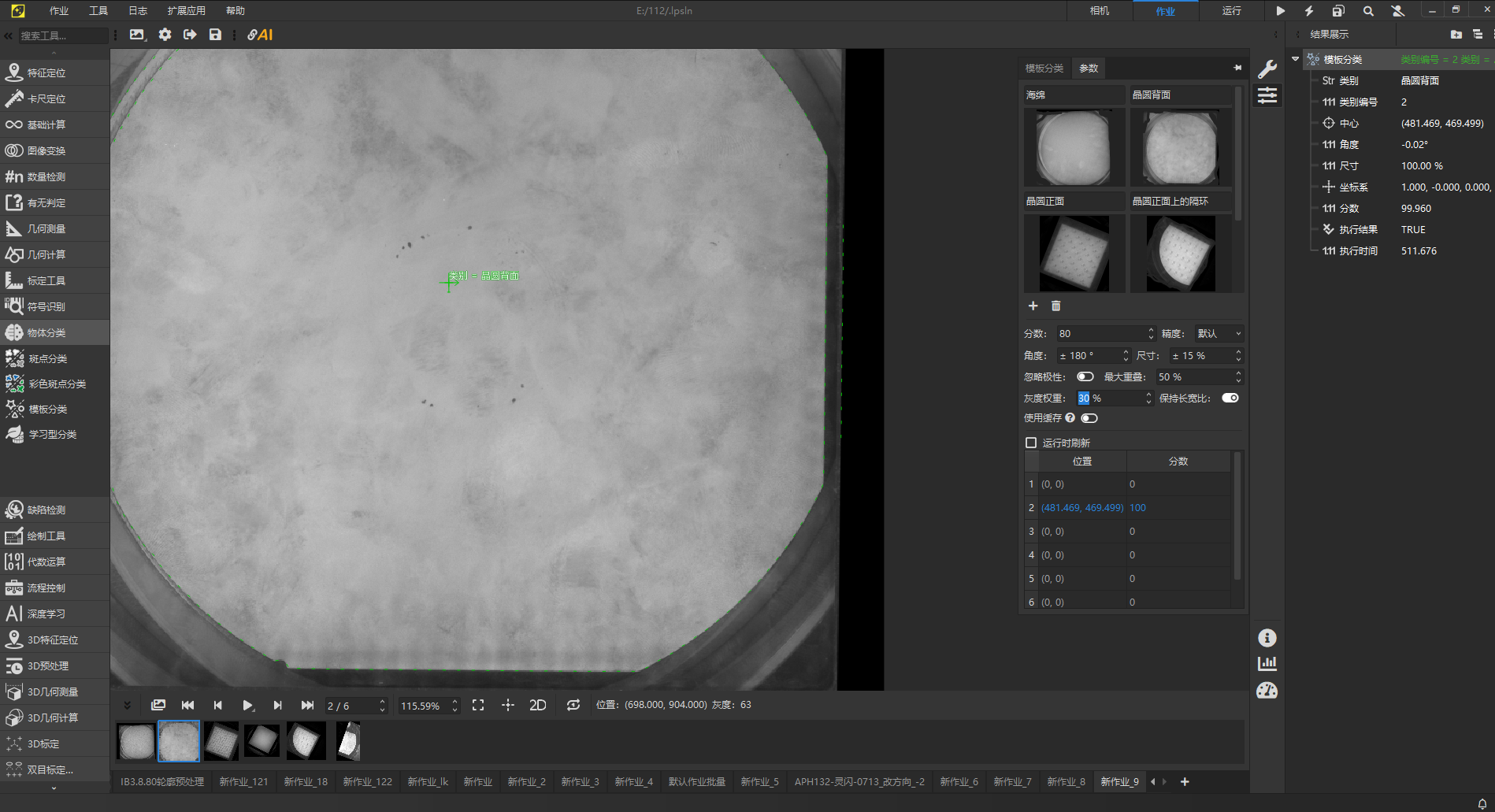Open the speed gauge icon

(1267, 691)
